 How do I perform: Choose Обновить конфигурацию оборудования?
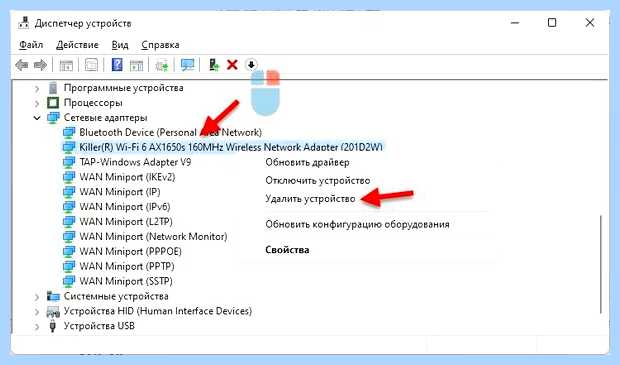point(357,224)
